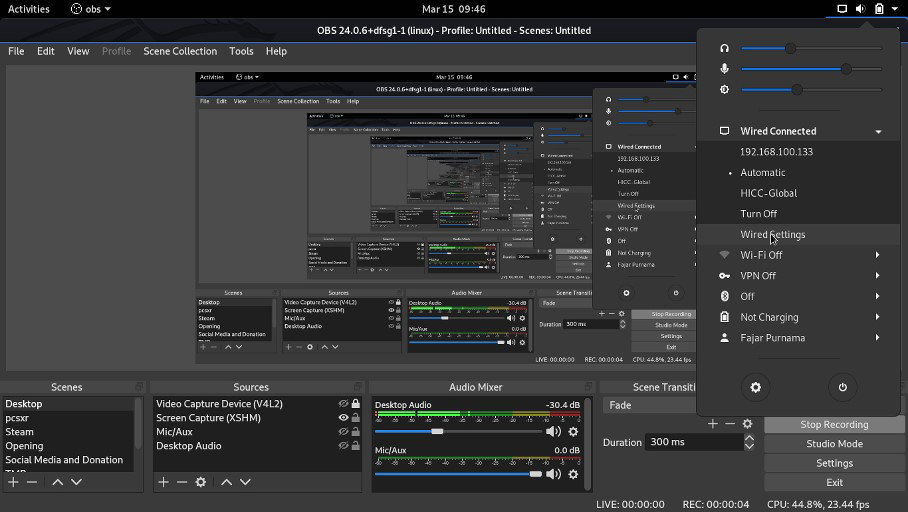Click the top bar network icon
Image resolution: width=908 pixels, height=512 pixels.
click(x=842, y=9)
